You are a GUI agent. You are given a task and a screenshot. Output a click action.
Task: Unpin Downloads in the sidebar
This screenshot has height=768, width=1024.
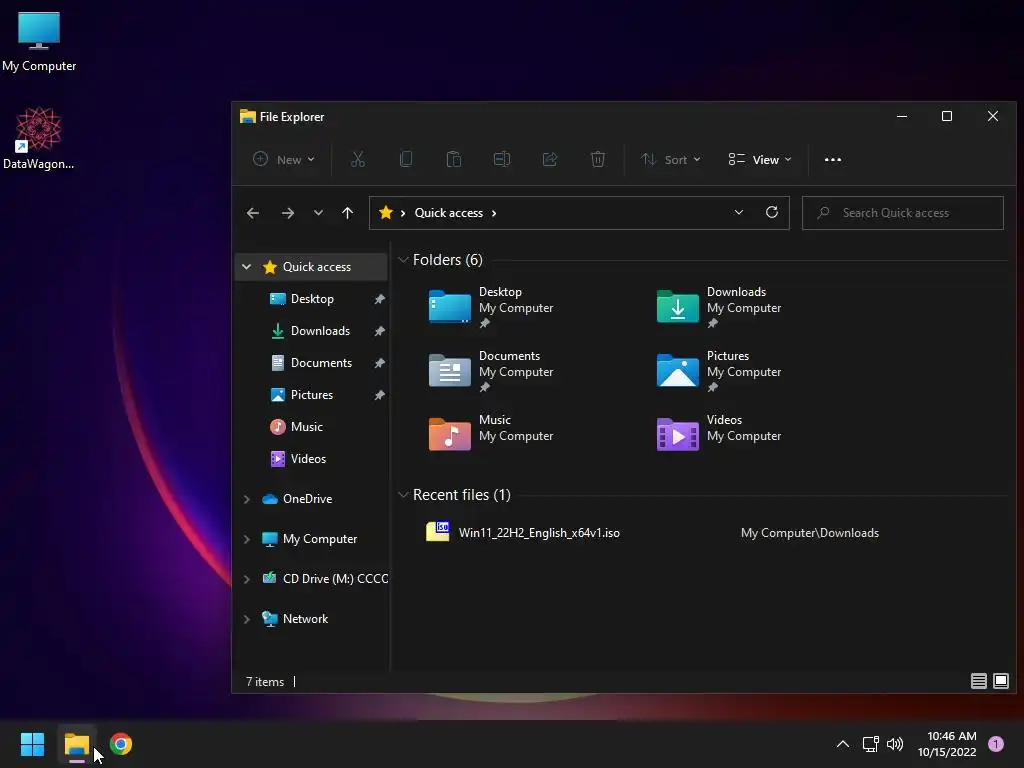click(x=379, y=331)
